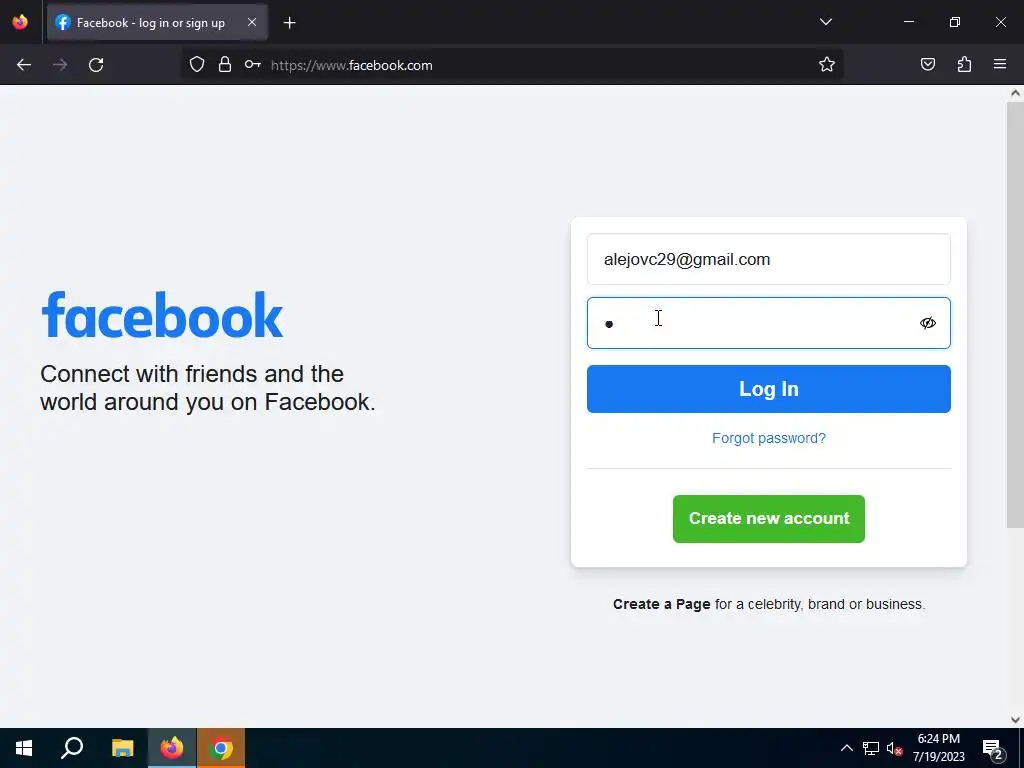This screenshot has height=768, width=1024.
Task: Open the Save to Pocket icon
Action: point(927,64)
